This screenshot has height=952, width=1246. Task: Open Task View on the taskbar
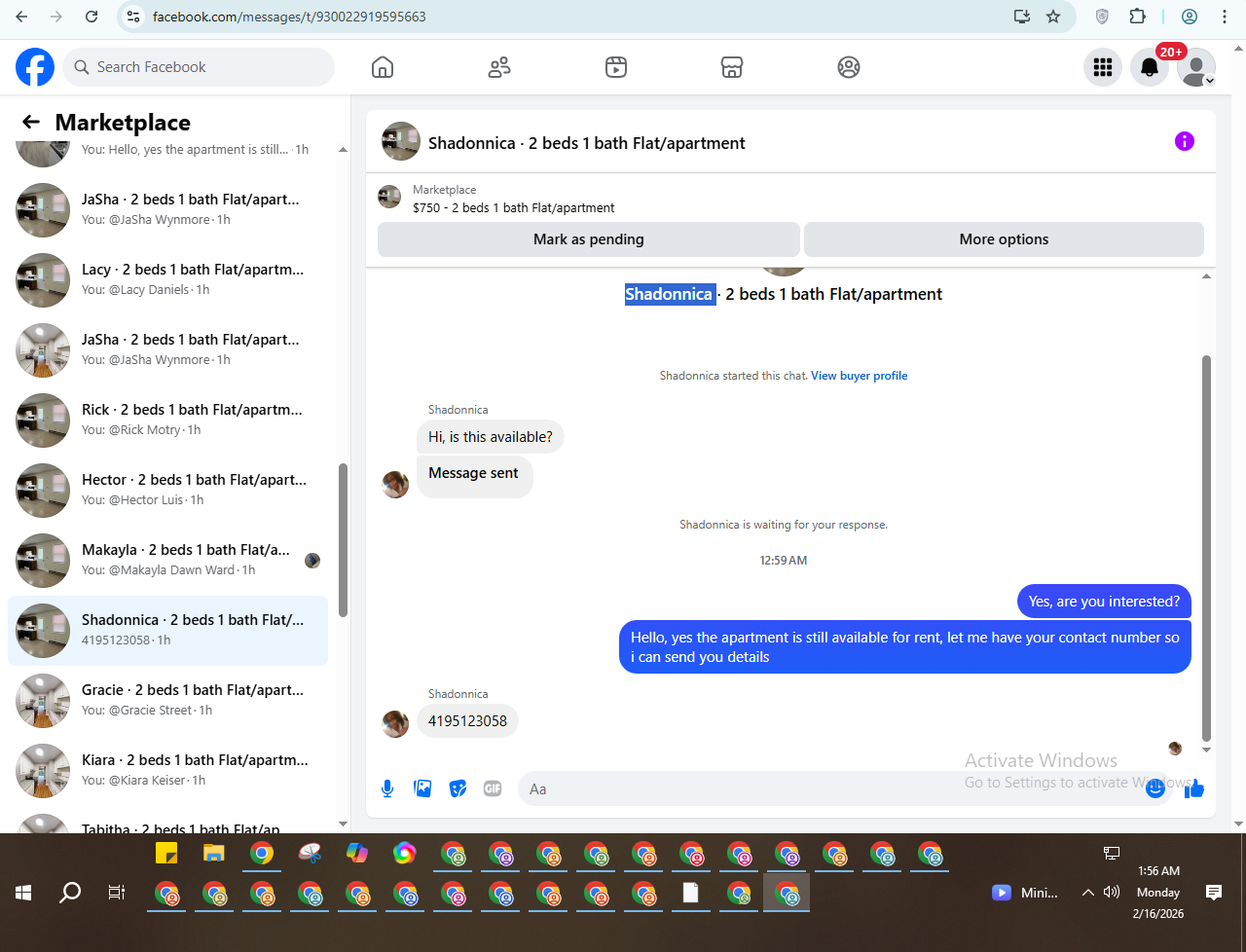click(117, 893)
